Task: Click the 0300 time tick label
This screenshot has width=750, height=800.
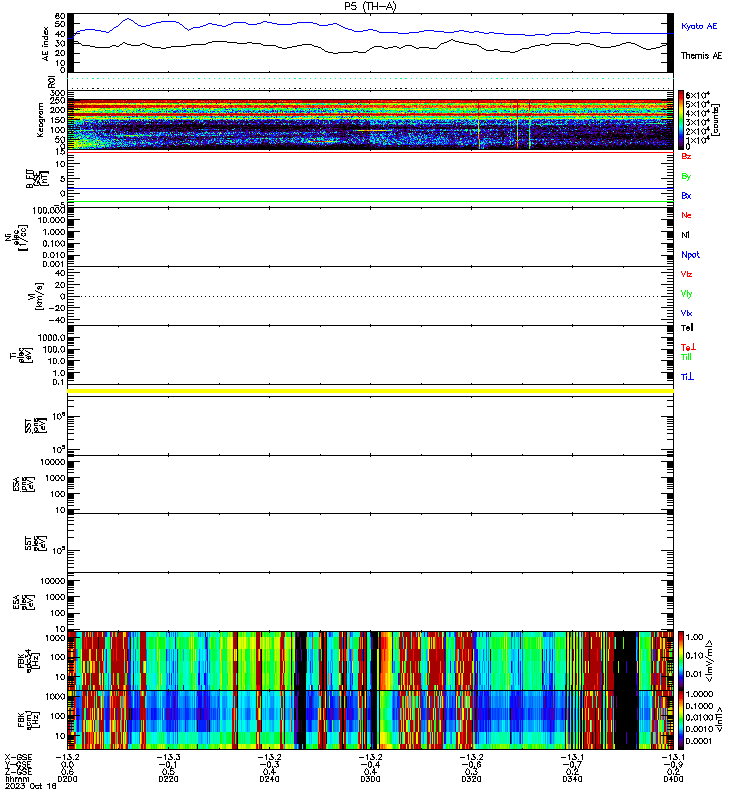Action: point(370,779)
